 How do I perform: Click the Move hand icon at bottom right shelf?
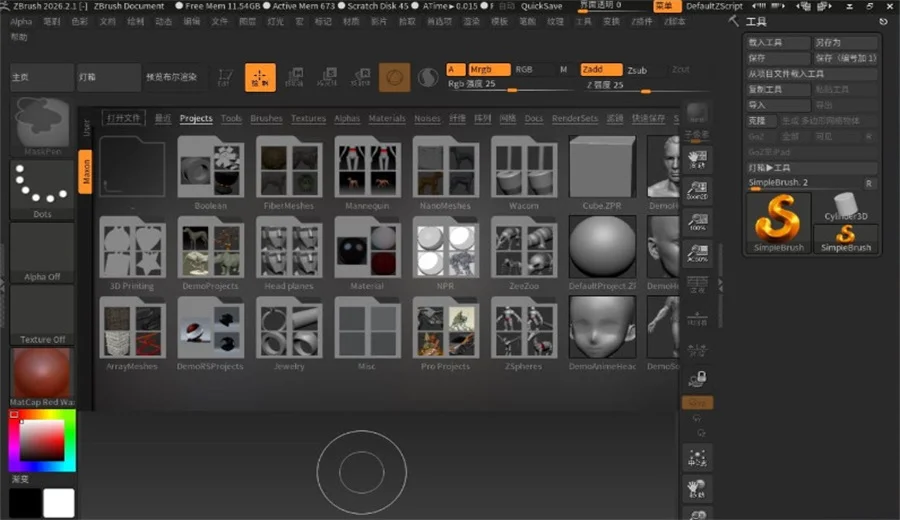tap(697, 489)
